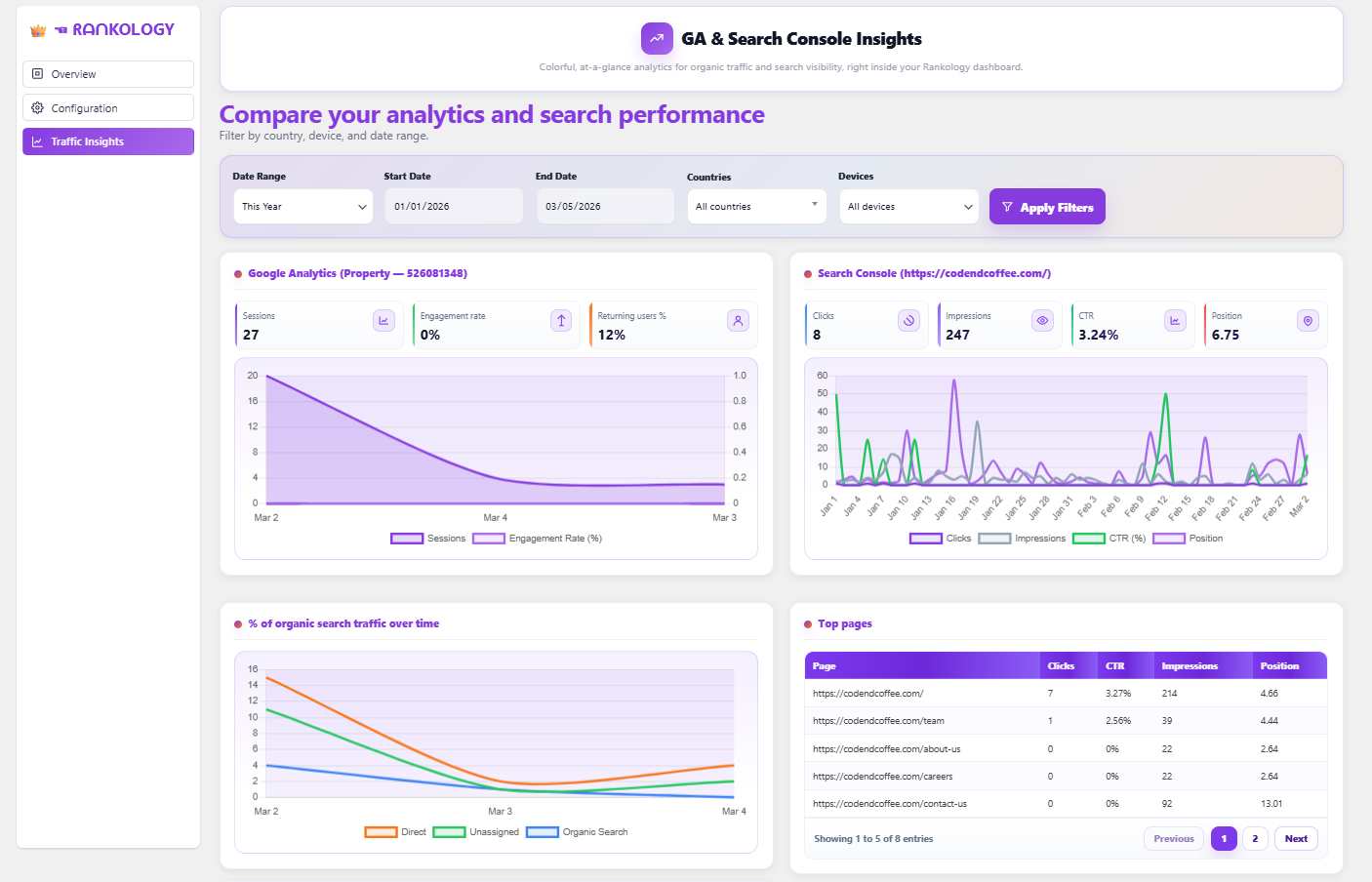Click the GA & Search Console trend icon
Viewport: 1372px width, 882px height.
click(657, 39)
